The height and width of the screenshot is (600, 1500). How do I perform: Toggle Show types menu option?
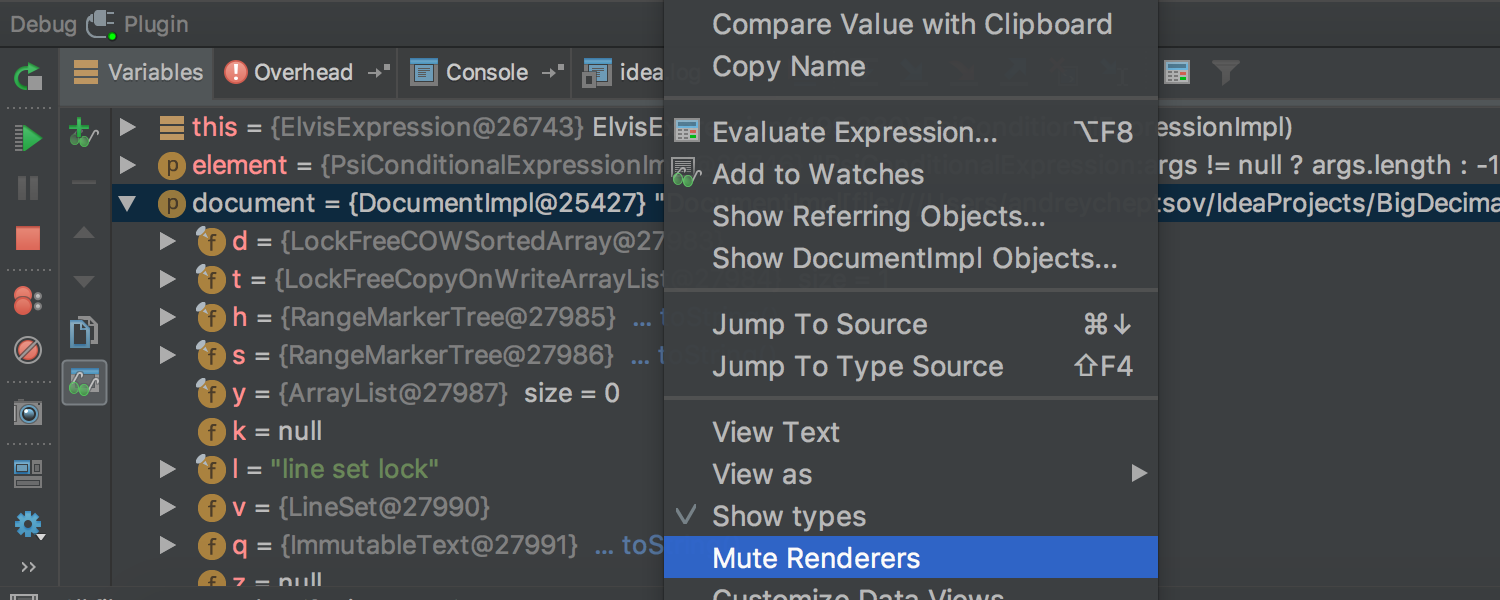pyautogui.click(x=789, y=517)
